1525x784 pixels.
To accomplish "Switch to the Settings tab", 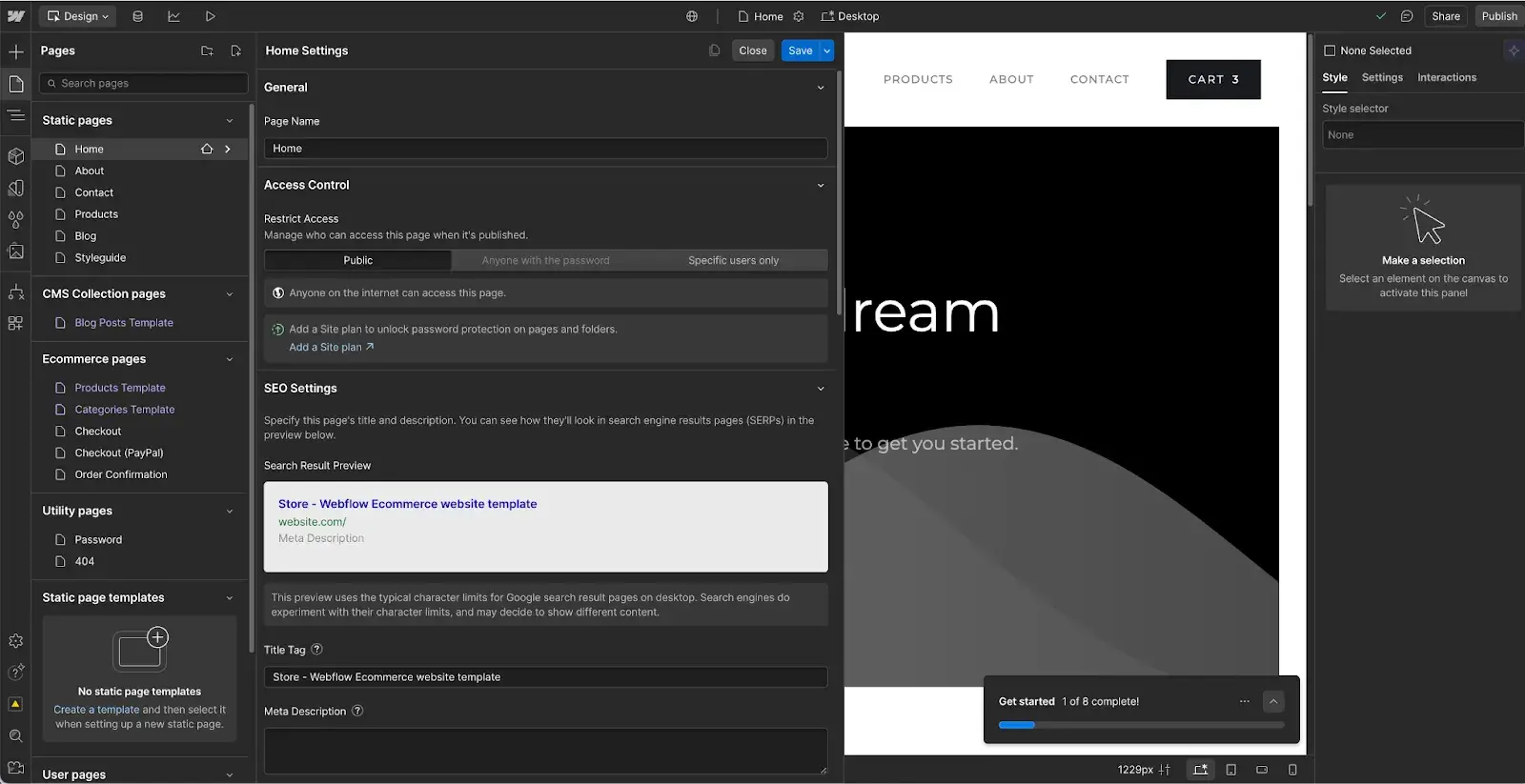I will pos(1382,78).
